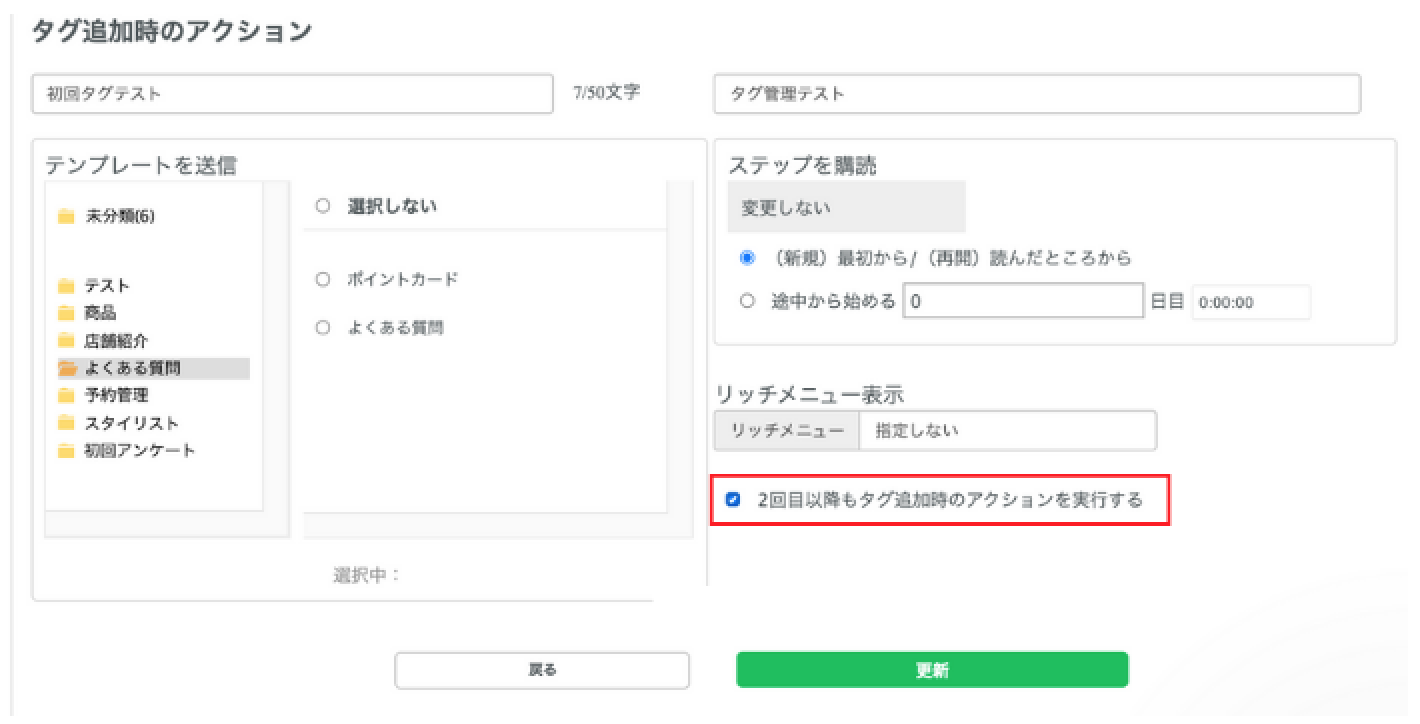The width and height of the screenshot is (1420, 724).
Task: Toggle 2回目以降もタグ追加時のアクションを実行する checkbox
Action: (x=733, y=500)
